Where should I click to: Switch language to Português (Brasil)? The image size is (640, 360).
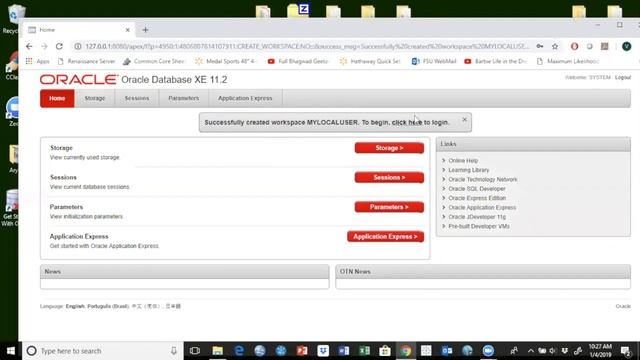tap(108, 306)
